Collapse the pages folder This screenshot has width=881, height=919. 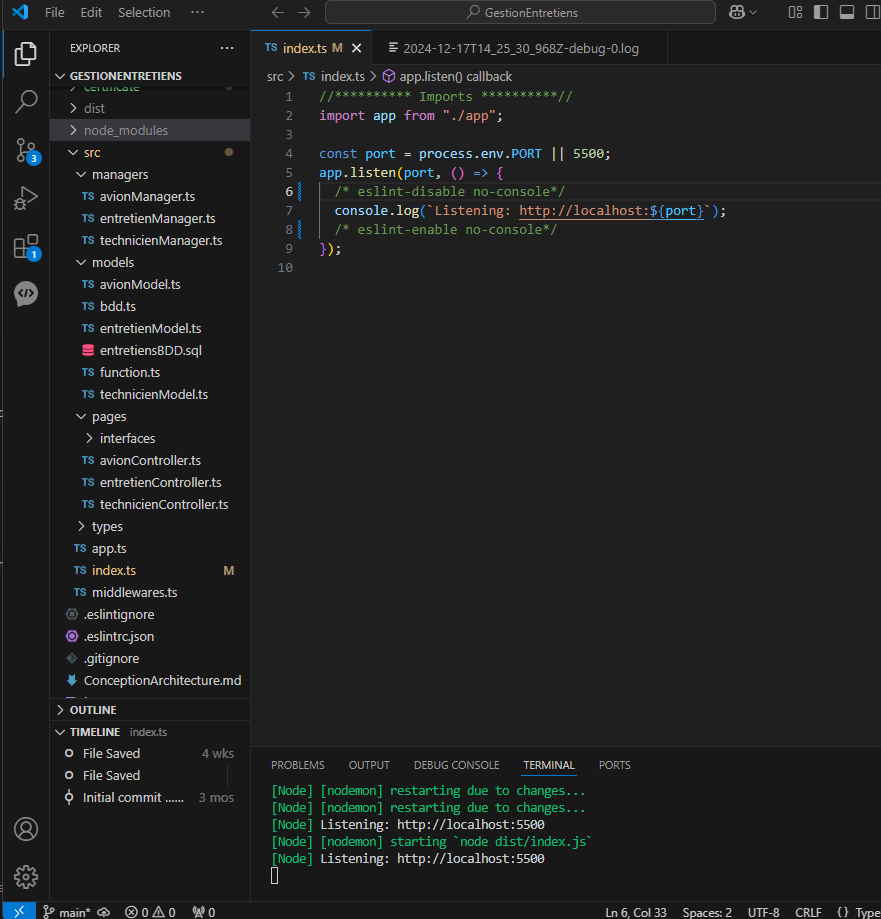pos(150,417)
